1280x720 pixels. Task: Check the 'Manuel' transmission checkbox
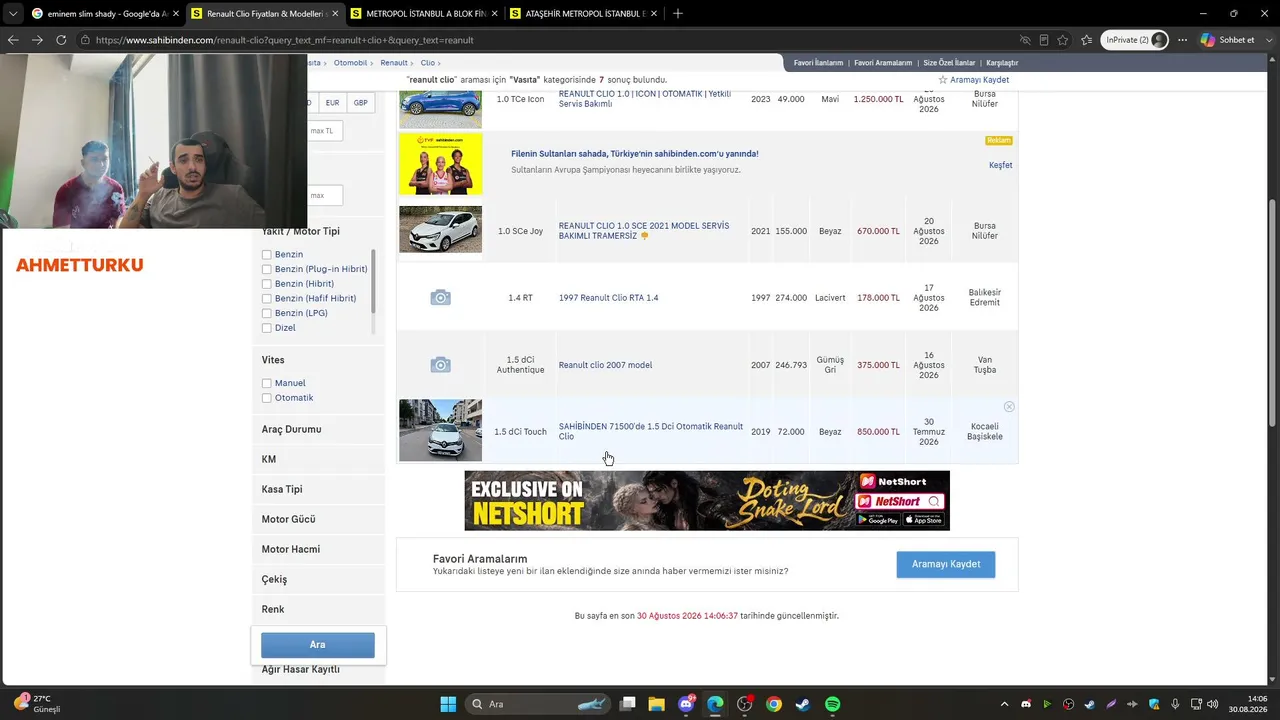click(x=267, y=383)
